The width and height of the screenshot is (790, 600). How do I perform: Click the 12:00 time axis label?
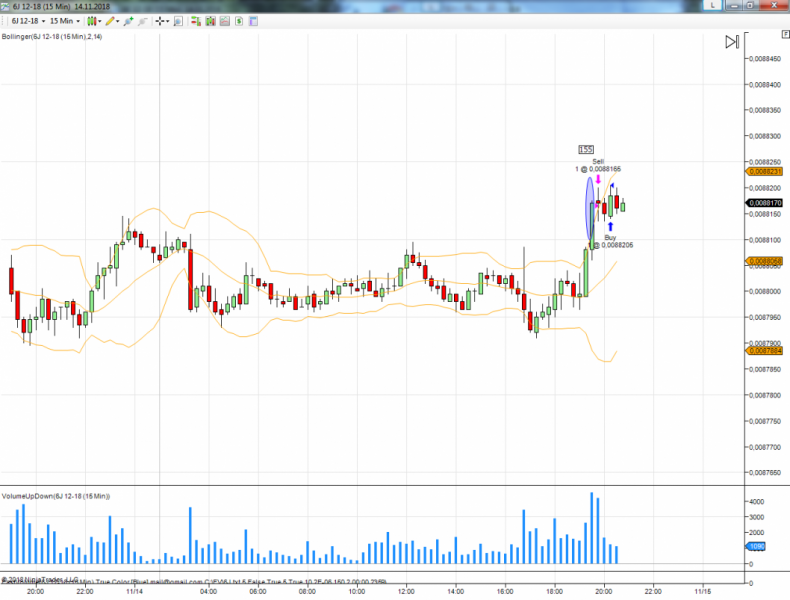point(406,591)
